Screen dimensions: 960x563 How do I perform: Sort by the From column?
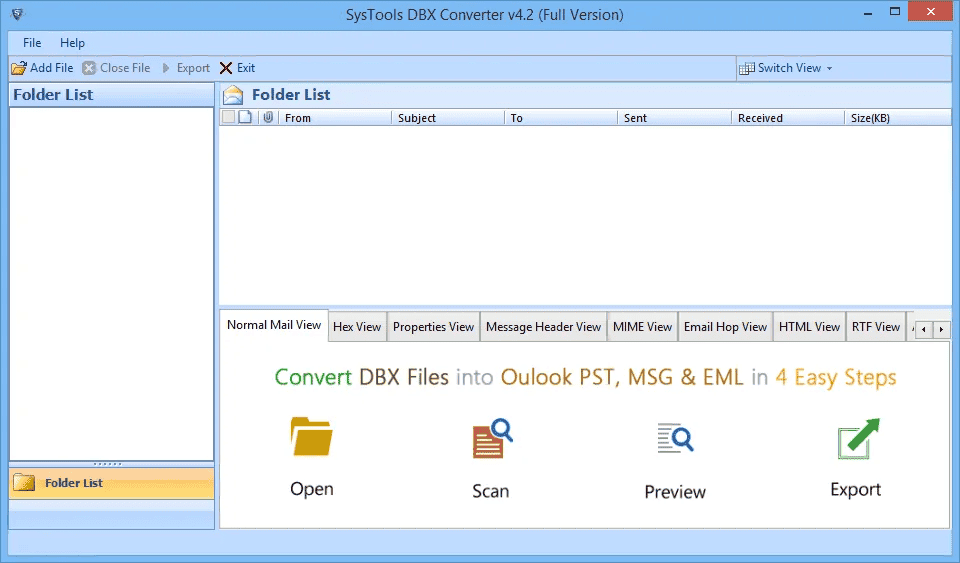click(x=335, y=117)
